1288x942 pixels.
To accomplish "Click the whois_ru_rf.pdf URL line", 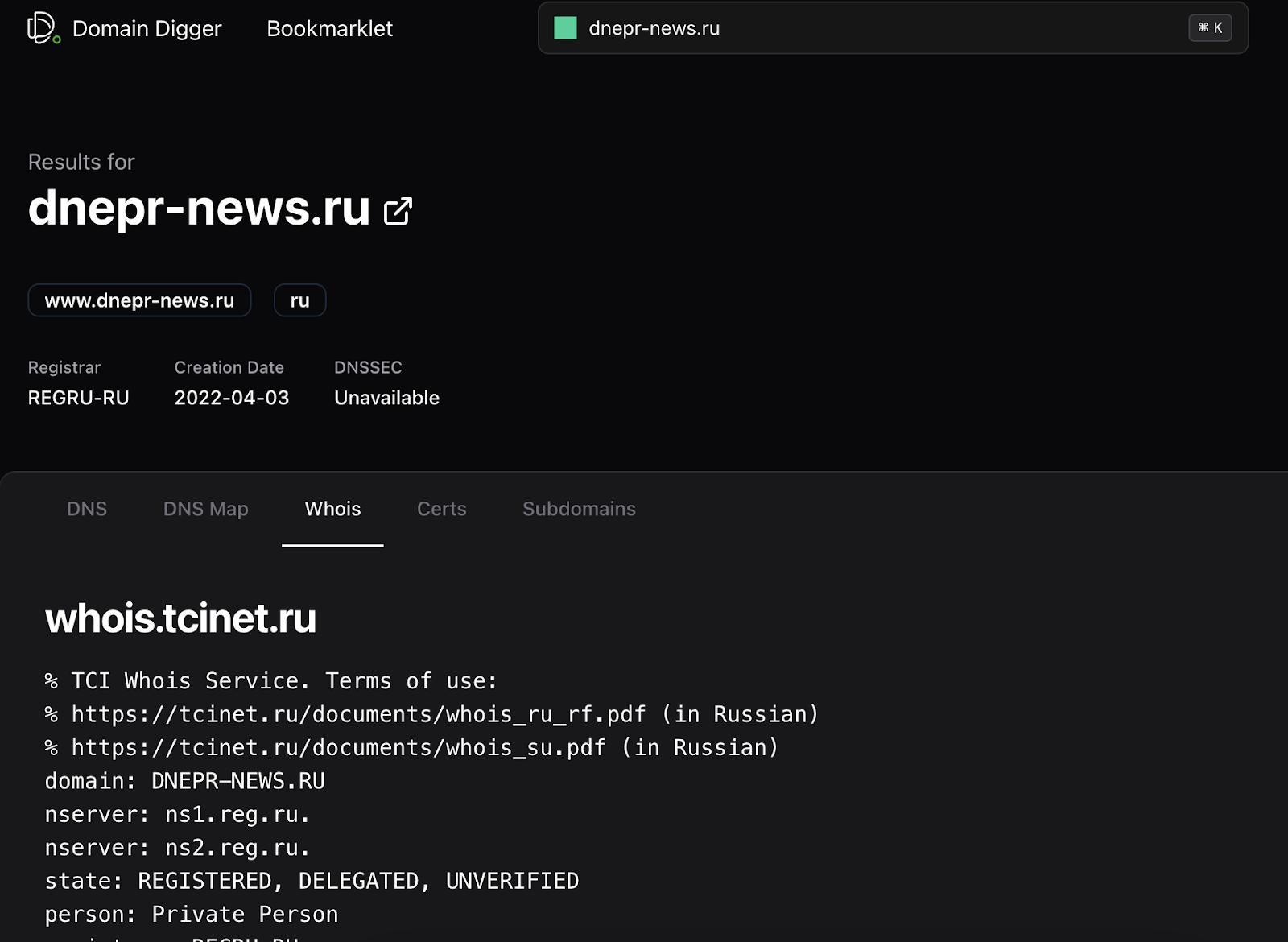I will [431, 714].
